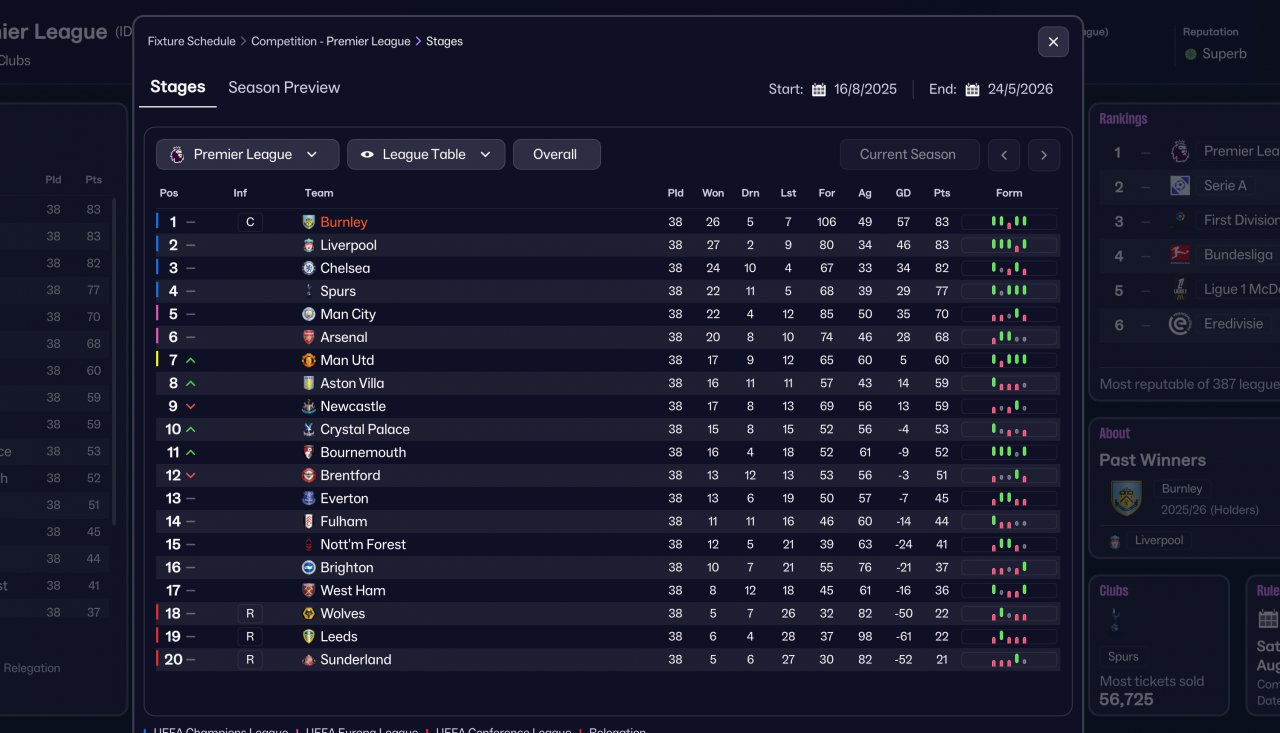Viewport: 1280px width, 733px height.
Task: Click the Wolves club badge icon
Action: coord(308,613)
